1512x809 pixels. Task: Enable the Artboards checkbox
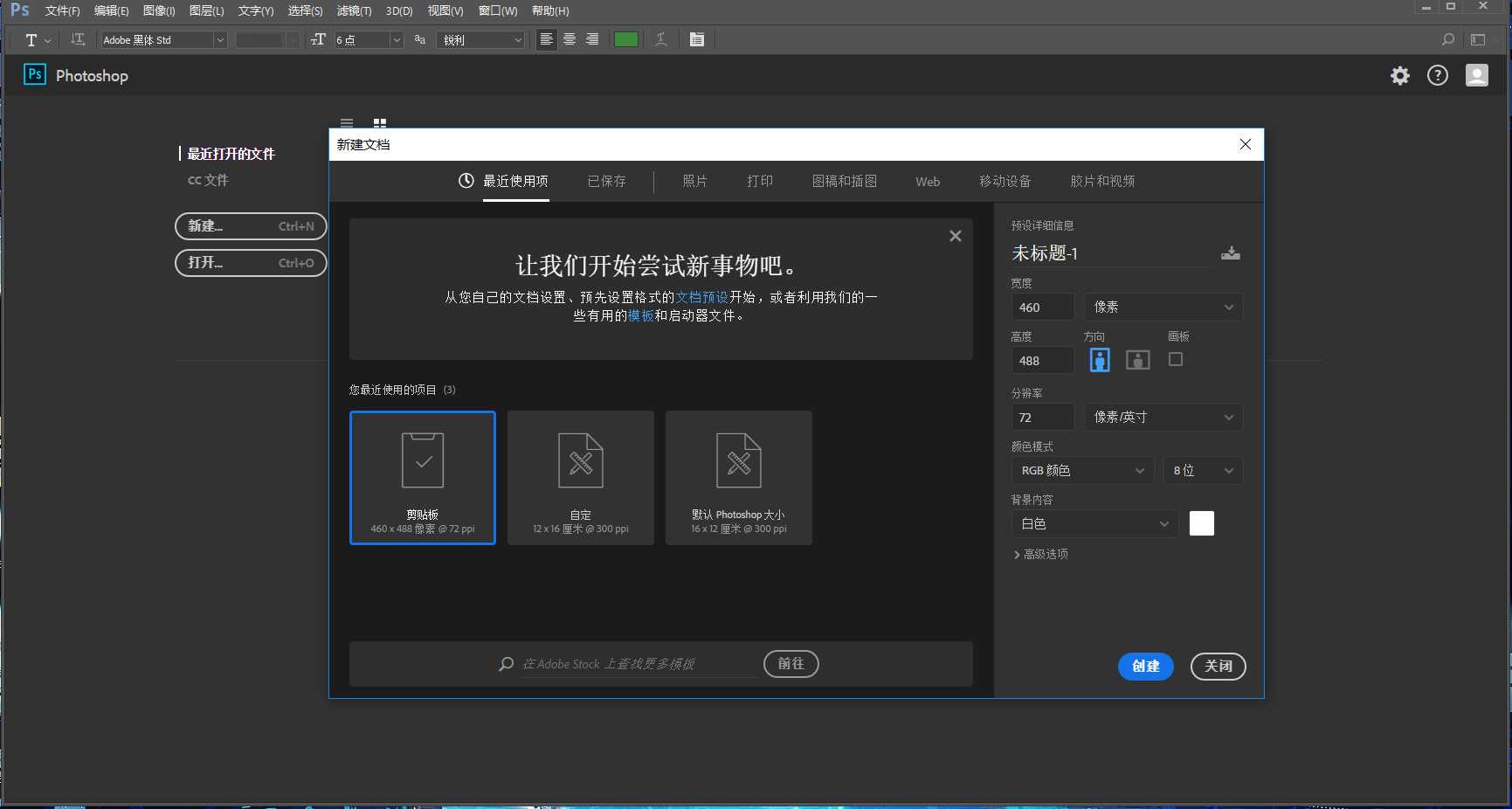coord(1176,359)
